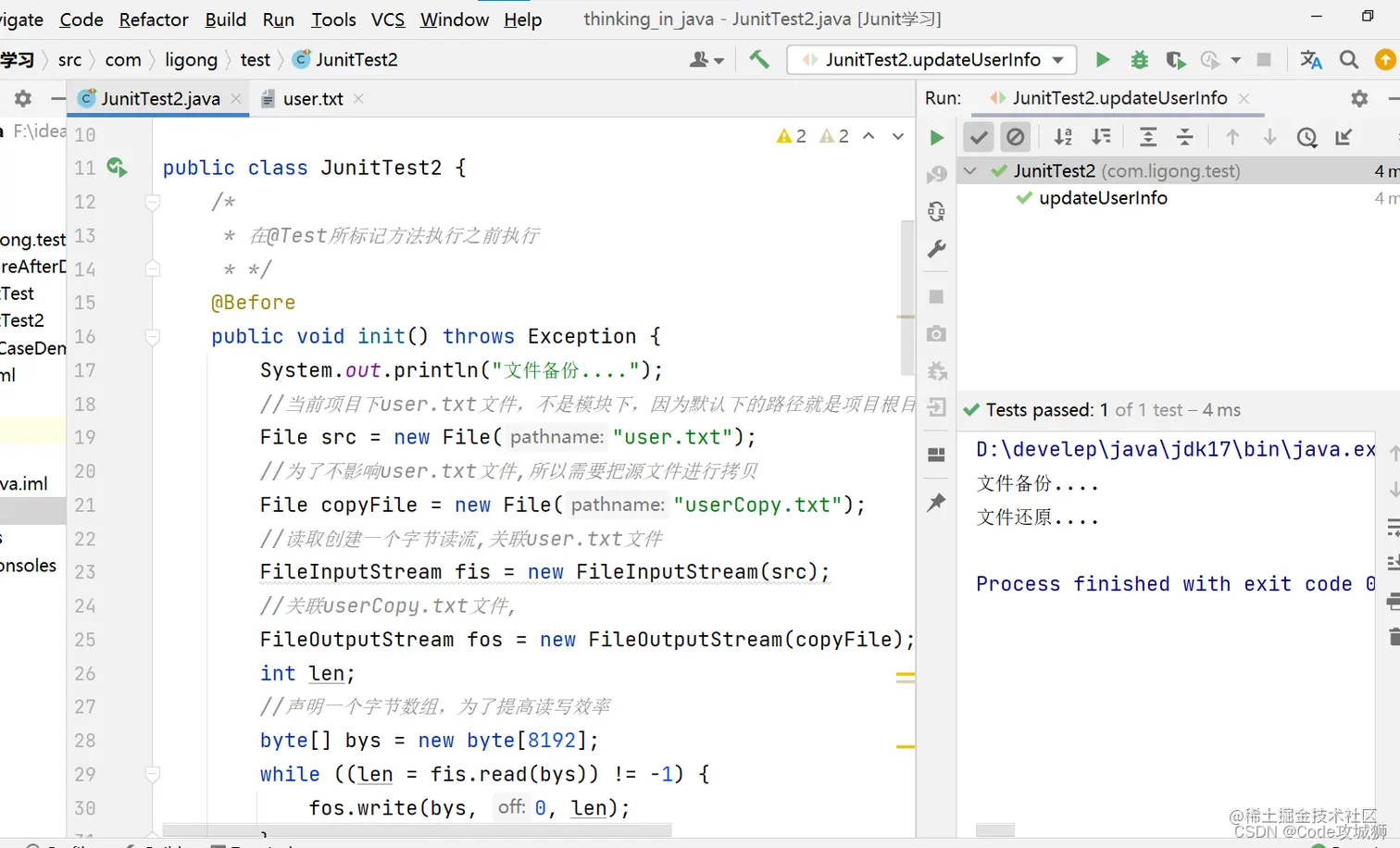
Task: Toggle Show Ignored tests button
Action: pos(1016,137)
